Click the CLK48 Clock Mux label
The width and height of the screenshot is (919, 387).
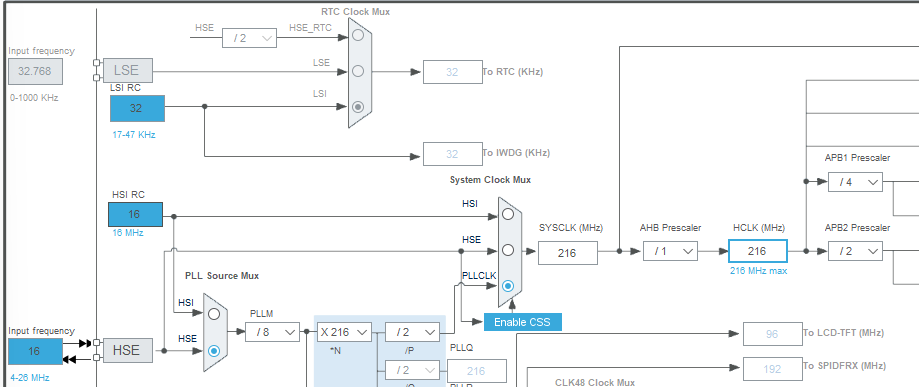point(595,382)
